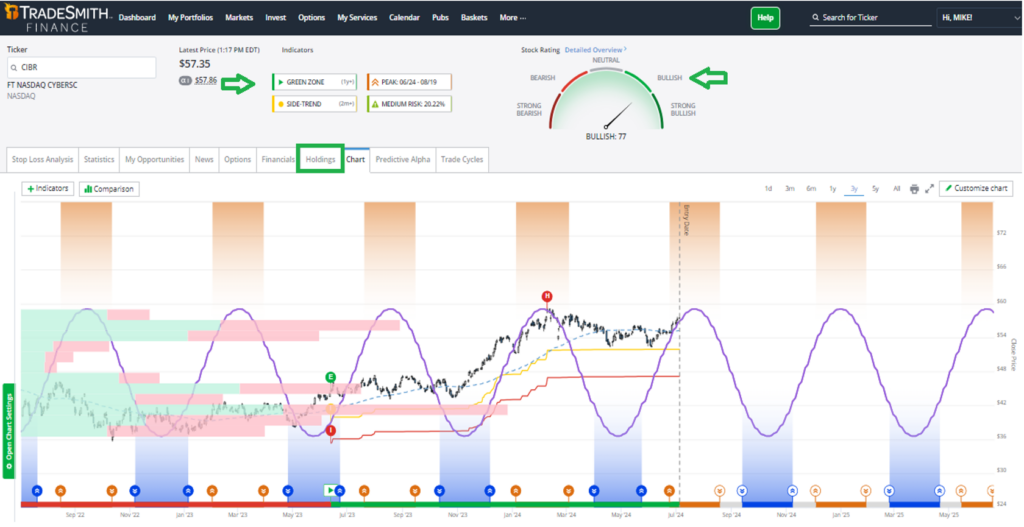
Task: Click the red I marker at chart low
Action: pos(330,430)
